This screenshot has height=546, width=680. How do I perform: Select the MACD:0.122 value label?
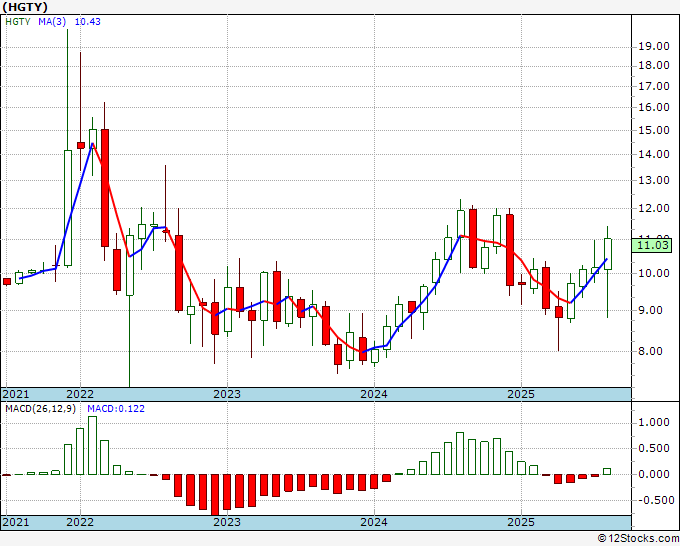[x=116, y=409]
